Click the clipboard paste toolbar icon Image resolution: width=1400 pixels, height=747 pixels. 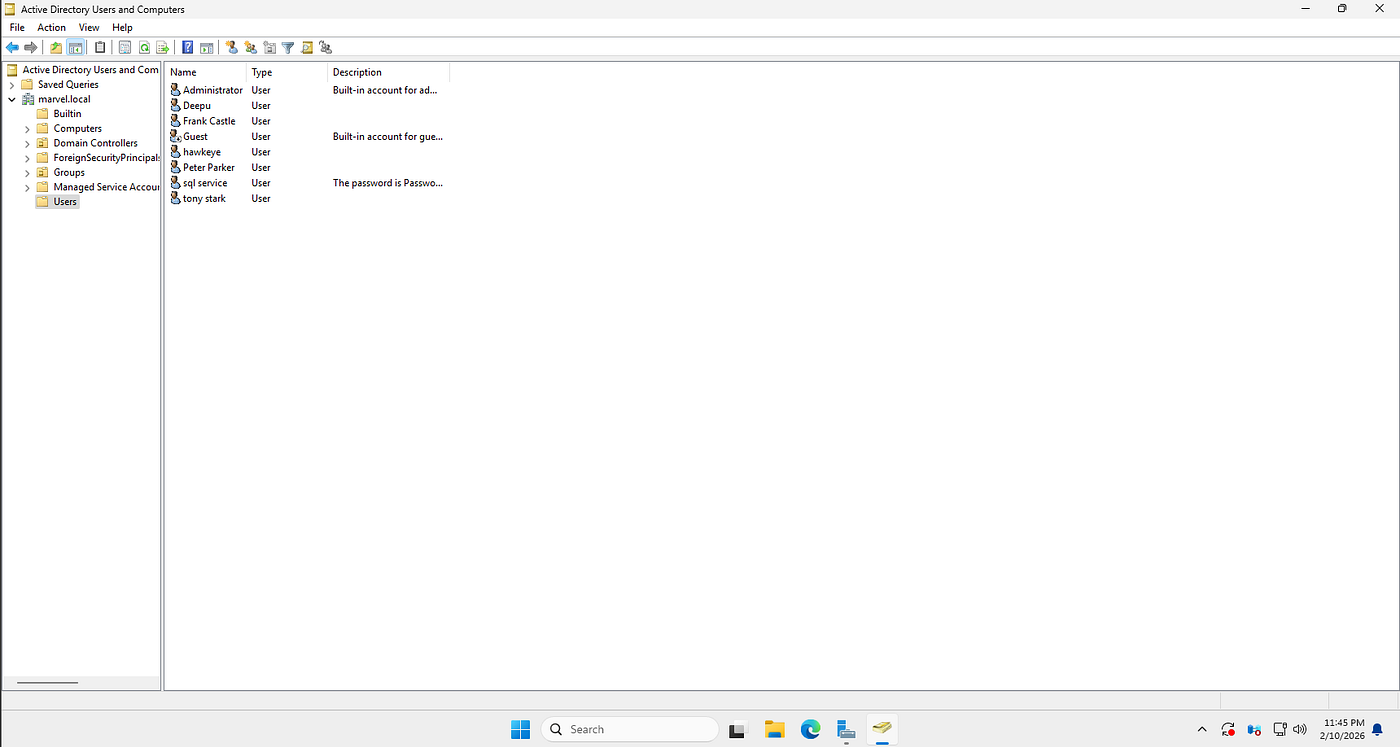click(x=100, y=47)
